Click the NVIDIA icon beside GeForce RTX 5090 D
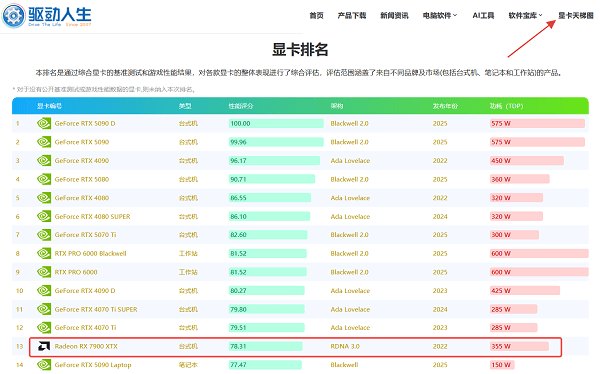 point(44,123)
